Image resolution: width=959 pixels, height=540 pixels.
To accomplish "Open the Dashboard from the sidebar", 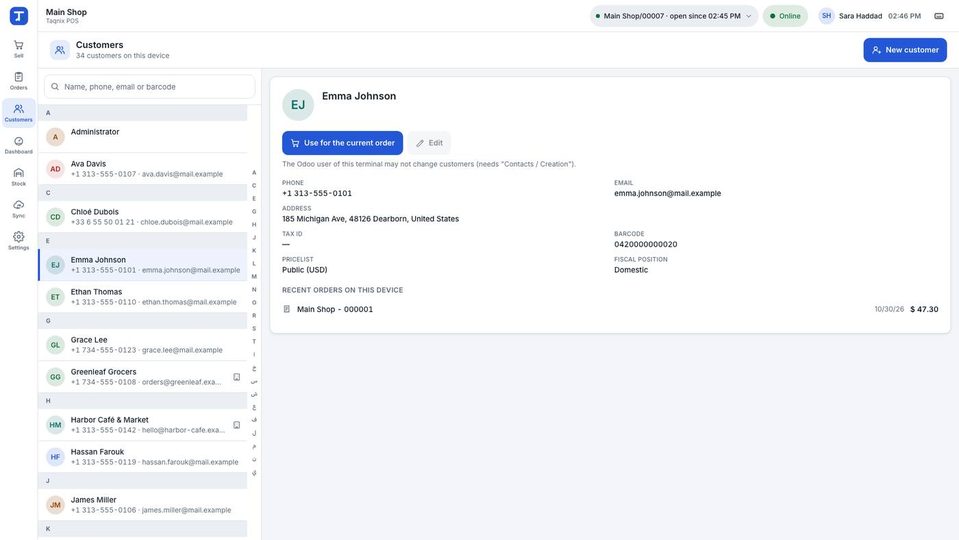I will point(18,145).
